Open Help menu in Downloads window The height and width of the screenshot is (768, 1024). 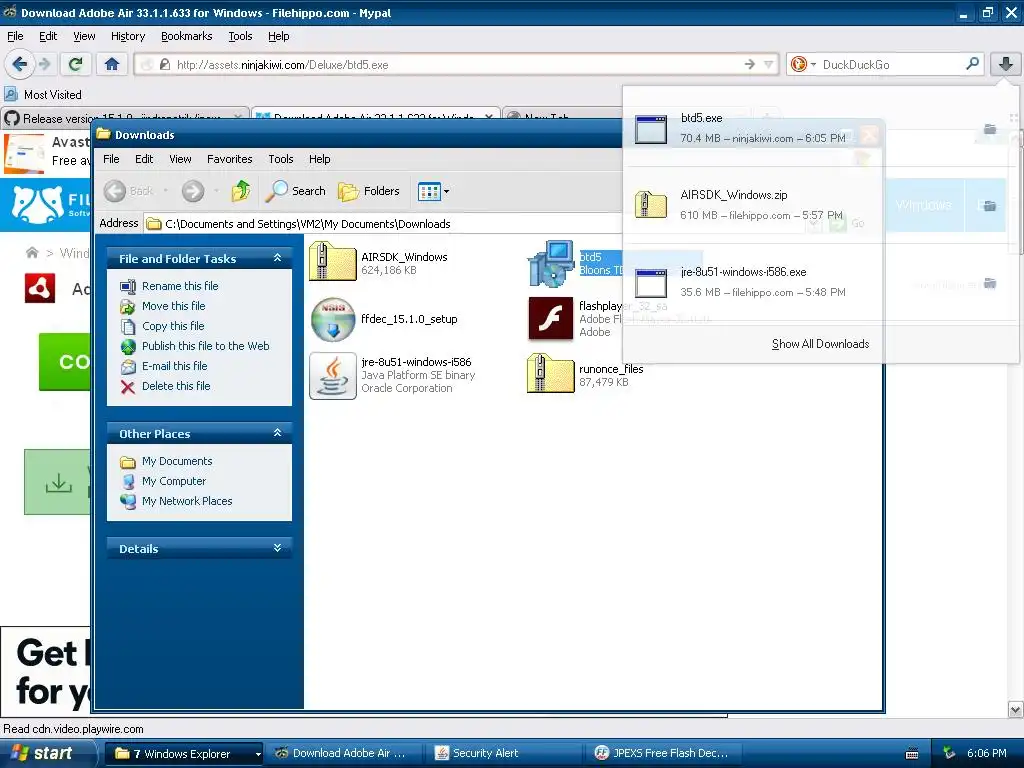point(319,159)
